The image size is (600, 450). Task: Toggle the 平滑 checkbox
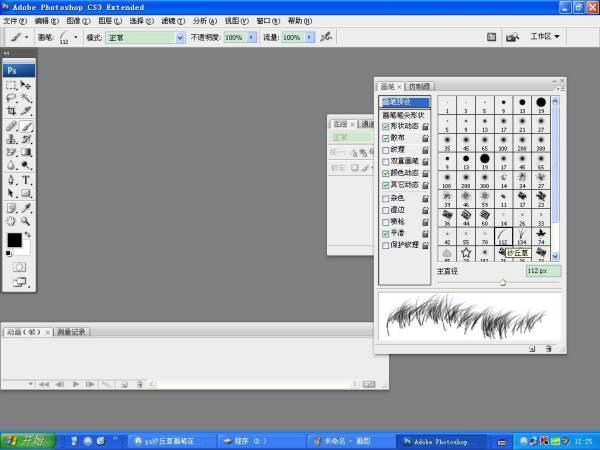tap(386, 233)
